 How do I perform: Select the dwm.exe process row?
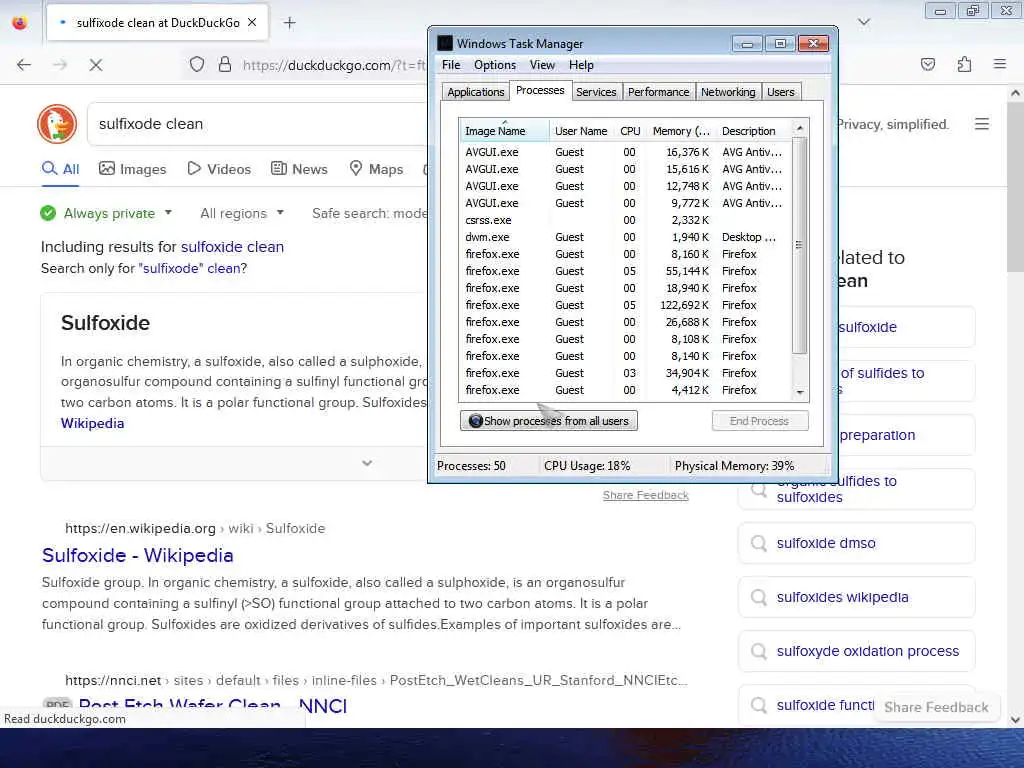(626, 237)
